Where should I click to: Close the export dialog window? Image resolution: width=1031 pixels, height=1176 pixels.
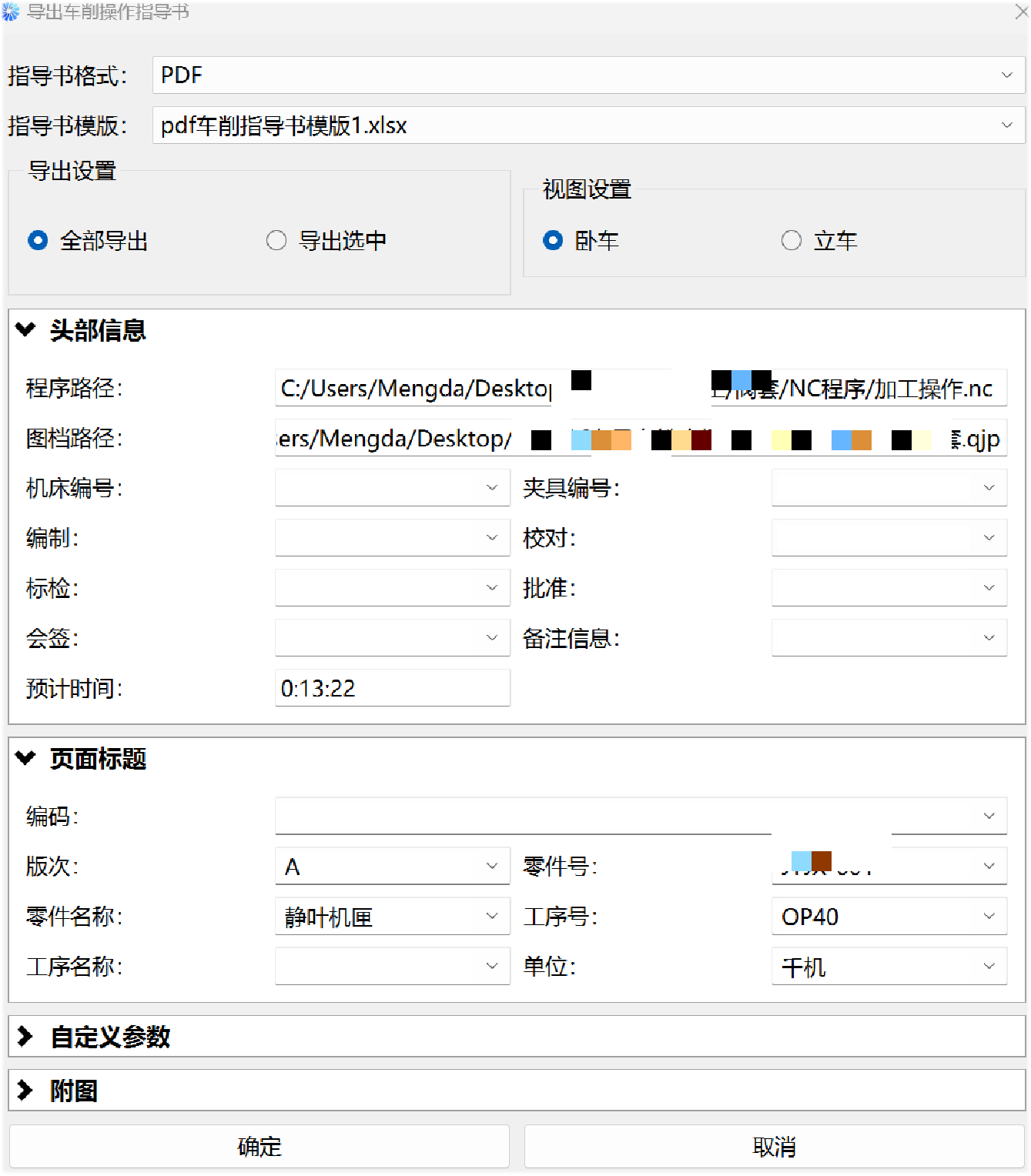1021,12
